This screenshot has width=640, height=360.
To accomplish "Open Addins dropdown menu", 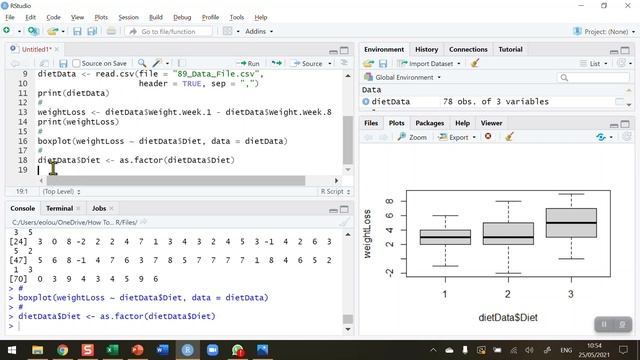I will pos(259,31).
